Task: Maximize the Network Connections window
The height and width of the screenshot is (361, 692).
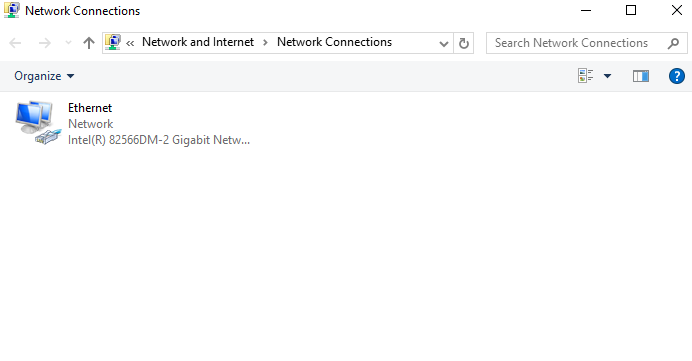Action: point(631,10)
